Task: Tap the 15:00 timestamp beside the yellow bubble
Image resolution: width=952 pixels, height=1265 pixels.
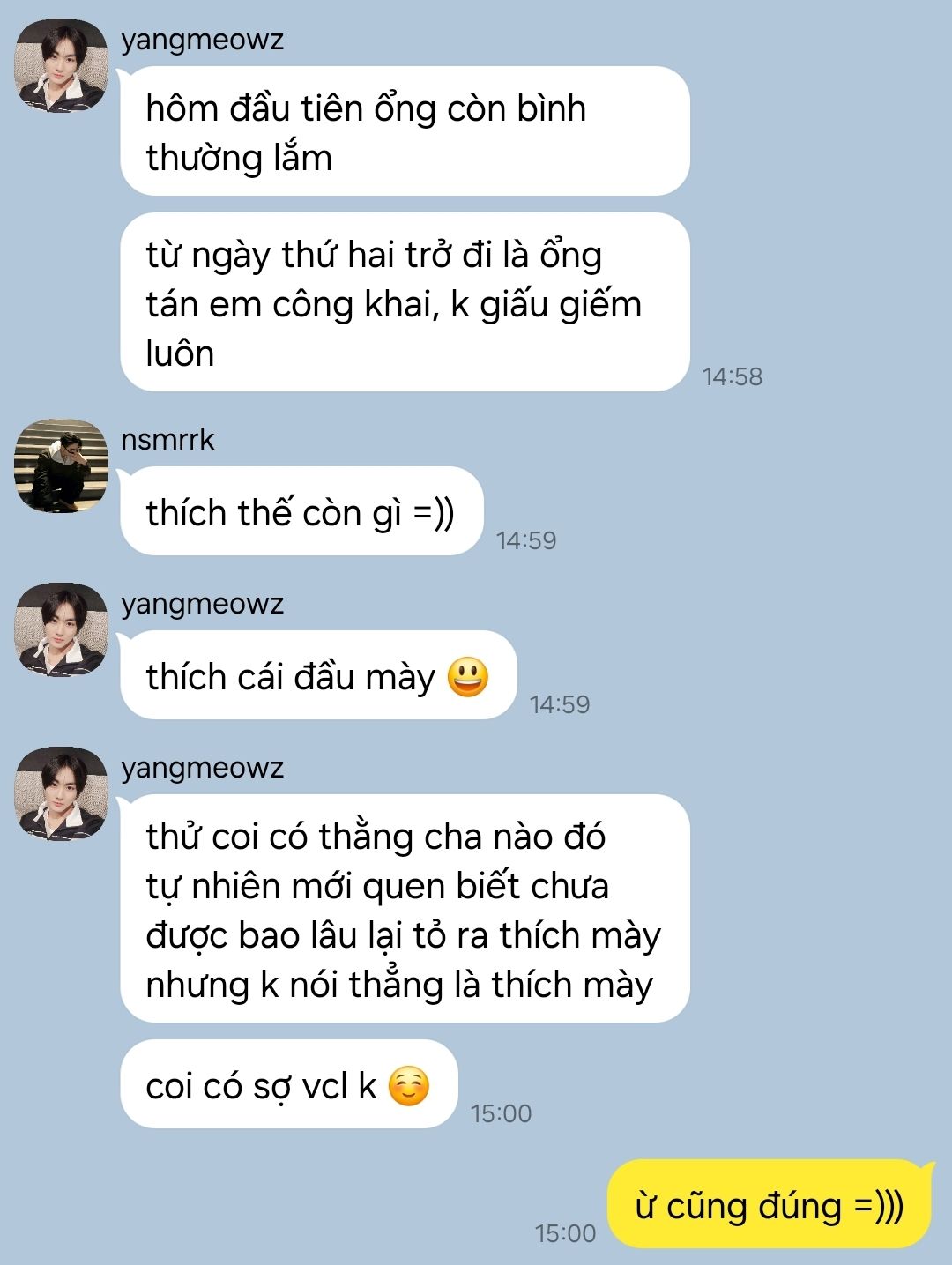Action: point(565,1233)
